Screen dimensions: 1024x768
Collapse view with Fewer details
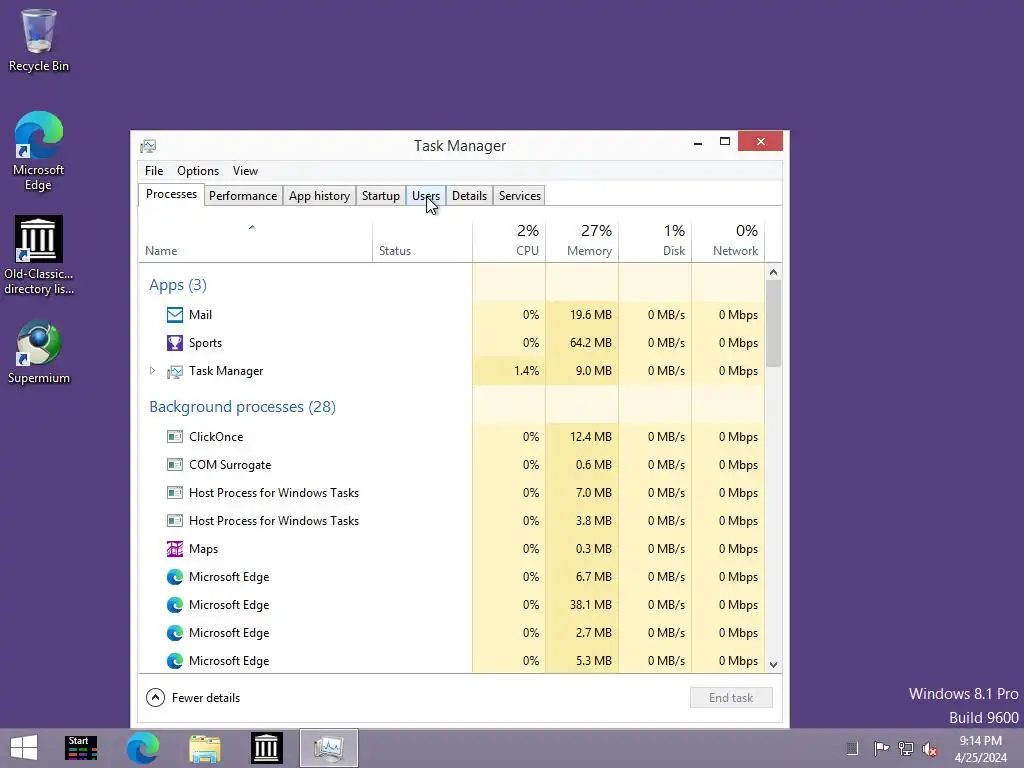click(193, 697)
